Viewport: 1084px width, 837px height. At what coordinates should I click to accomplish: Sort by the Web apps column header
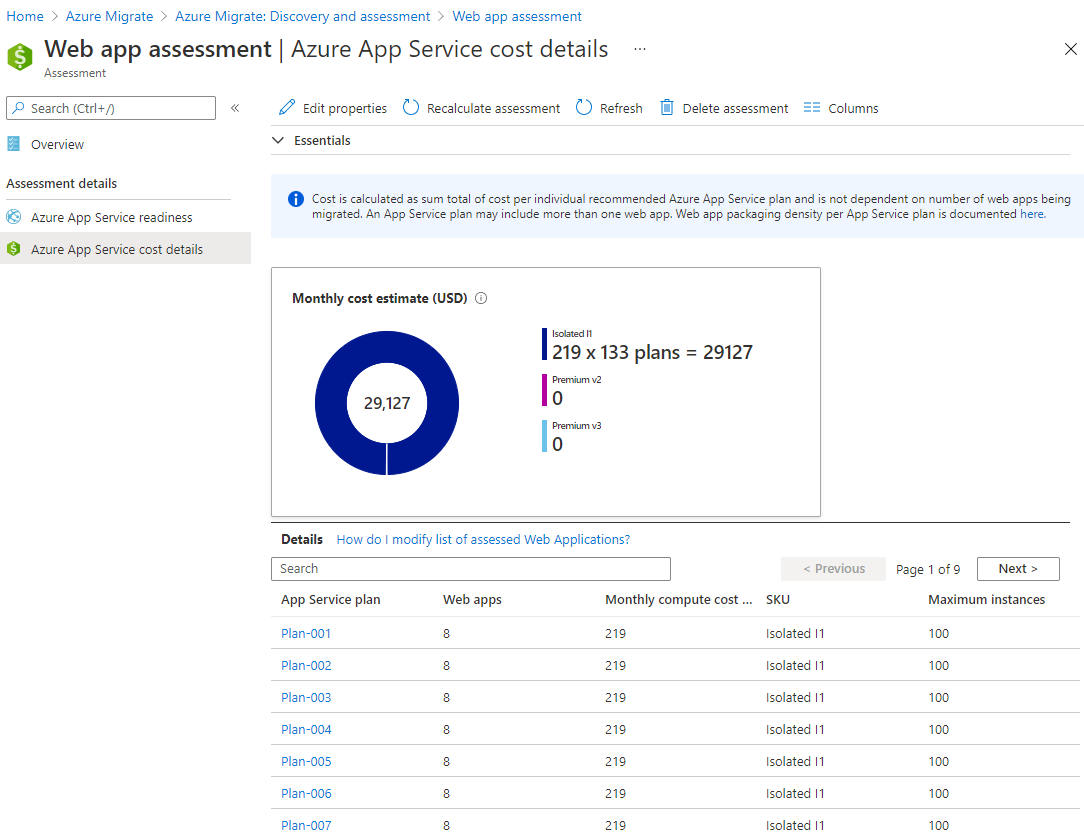[472, 600]
